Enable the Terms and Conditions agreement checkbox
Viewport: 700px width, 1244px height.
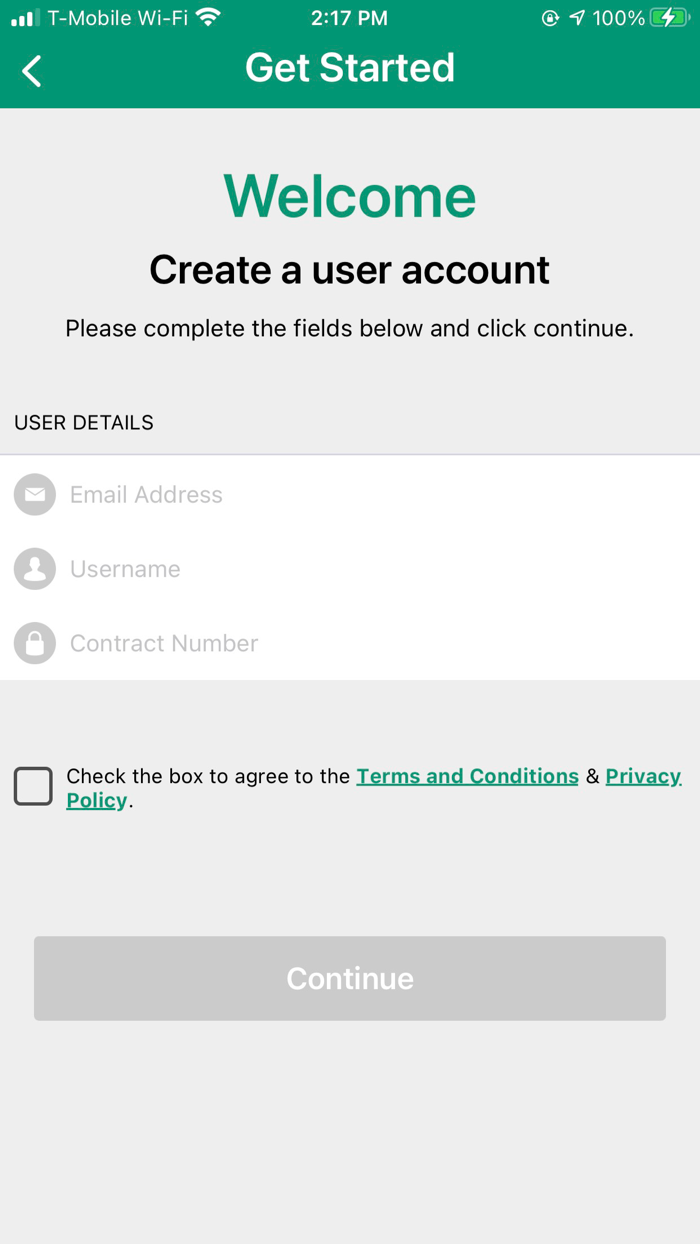tap(33, 787)
